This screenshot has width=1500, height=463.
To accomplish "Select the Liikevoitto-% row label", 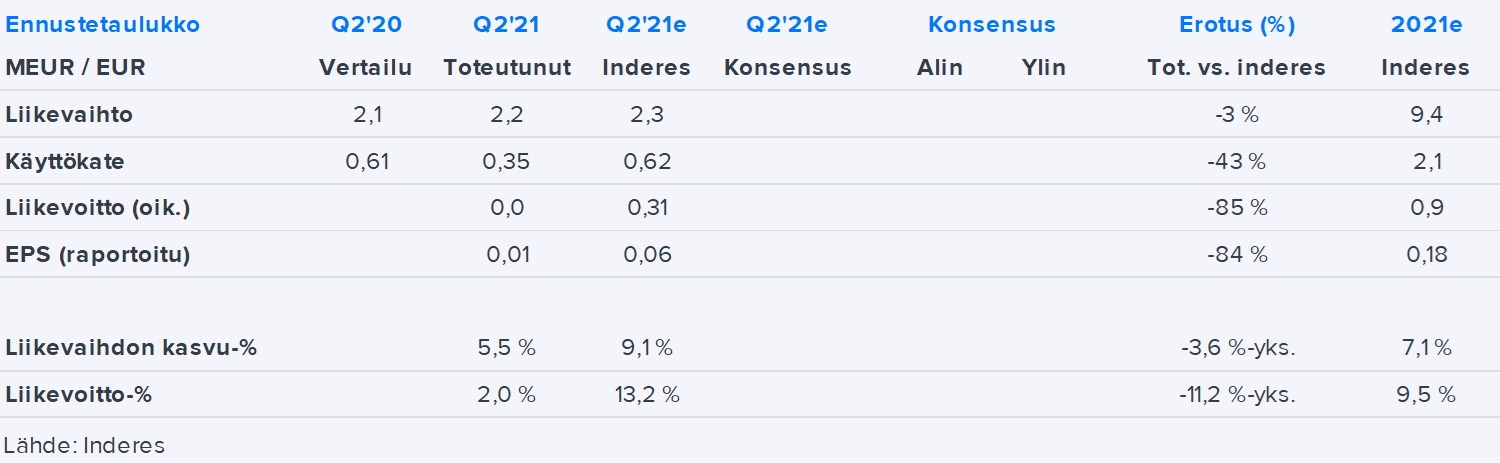I will [78, 395].
